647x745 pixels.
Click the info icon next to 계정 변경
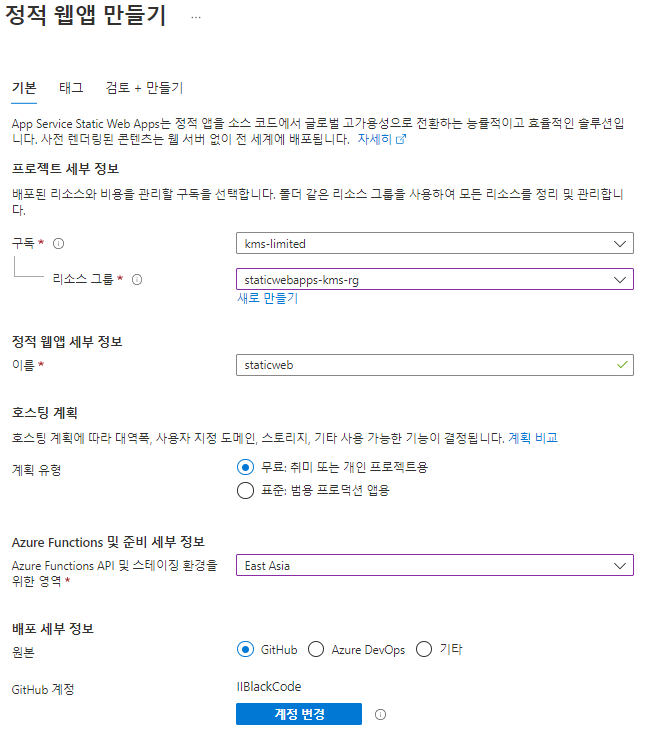tap(381, 714)
